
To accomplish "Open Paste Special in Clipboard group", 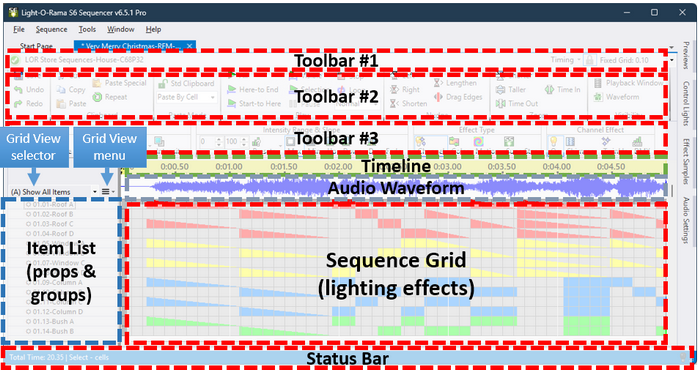I will [119, 83].
